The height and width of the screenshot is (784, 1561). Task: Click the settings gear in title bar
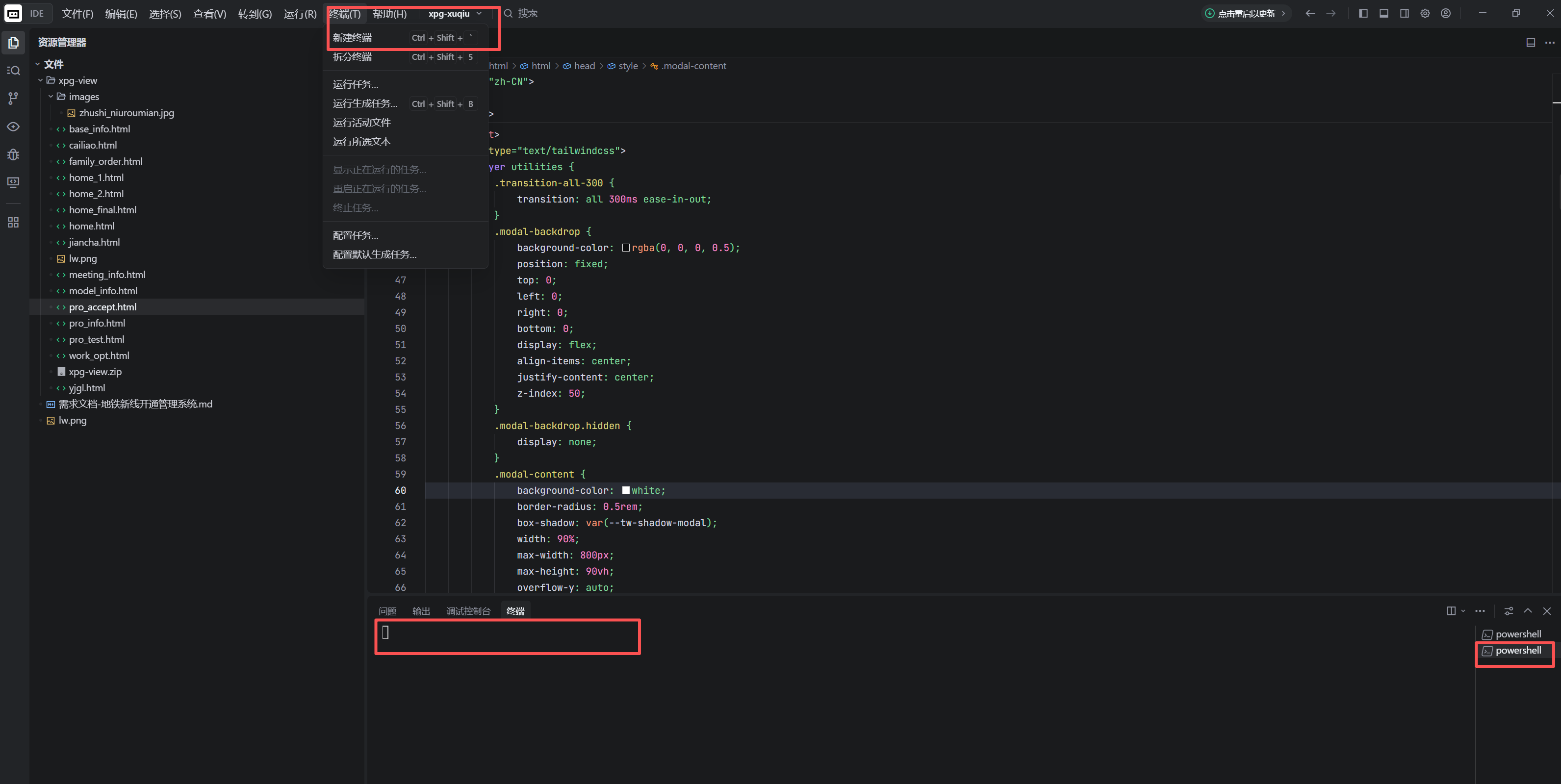point(1425,13)
